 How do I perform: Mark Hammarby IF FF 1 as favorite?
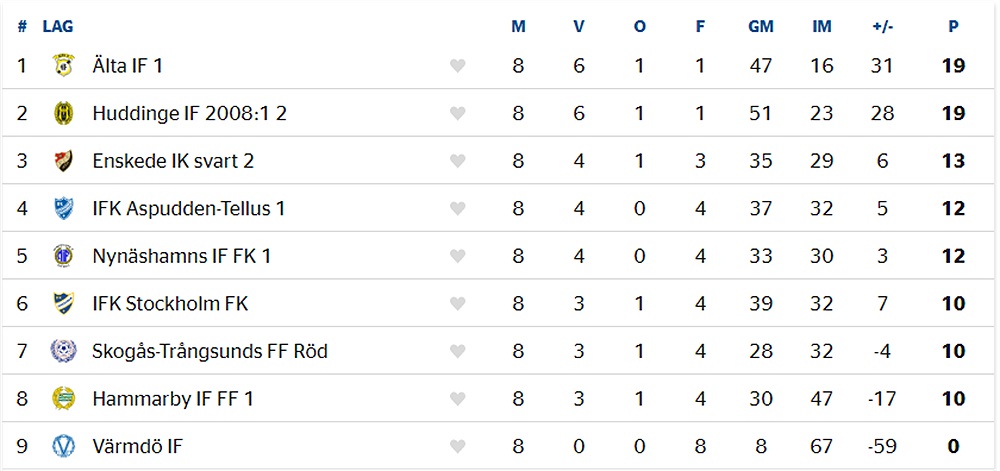[x=457, y=399]
